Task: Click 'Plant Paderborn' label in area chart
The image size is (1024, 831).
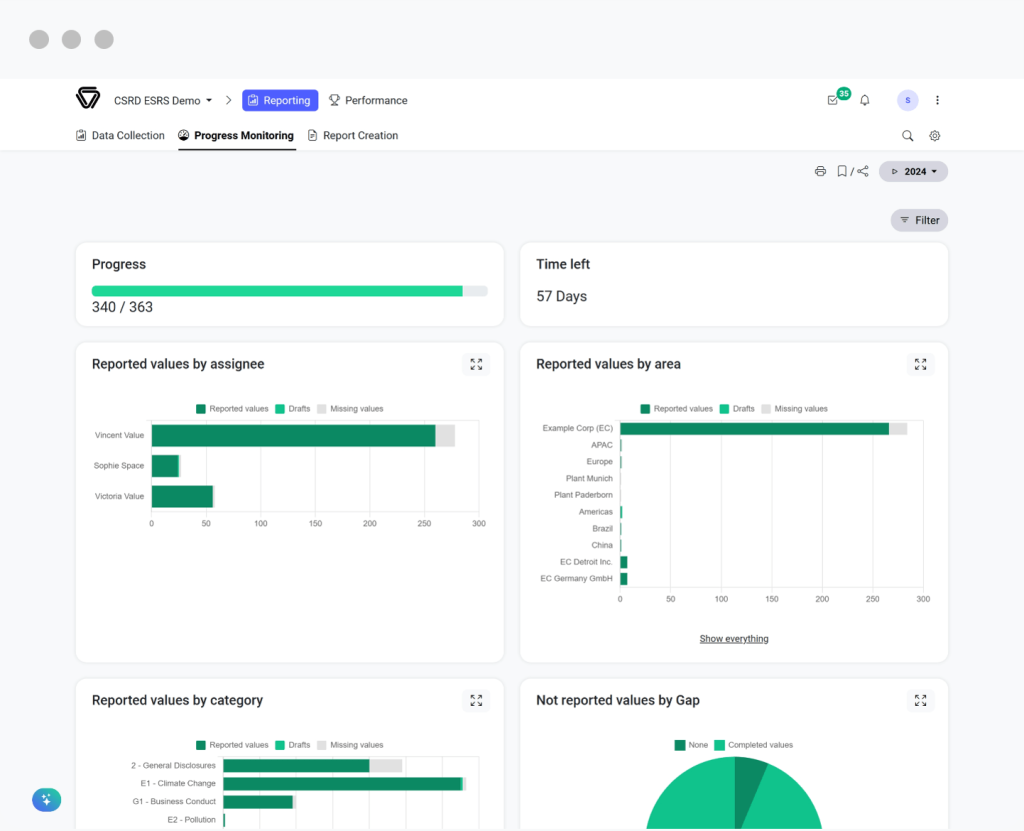Action: tap(583, 495)
